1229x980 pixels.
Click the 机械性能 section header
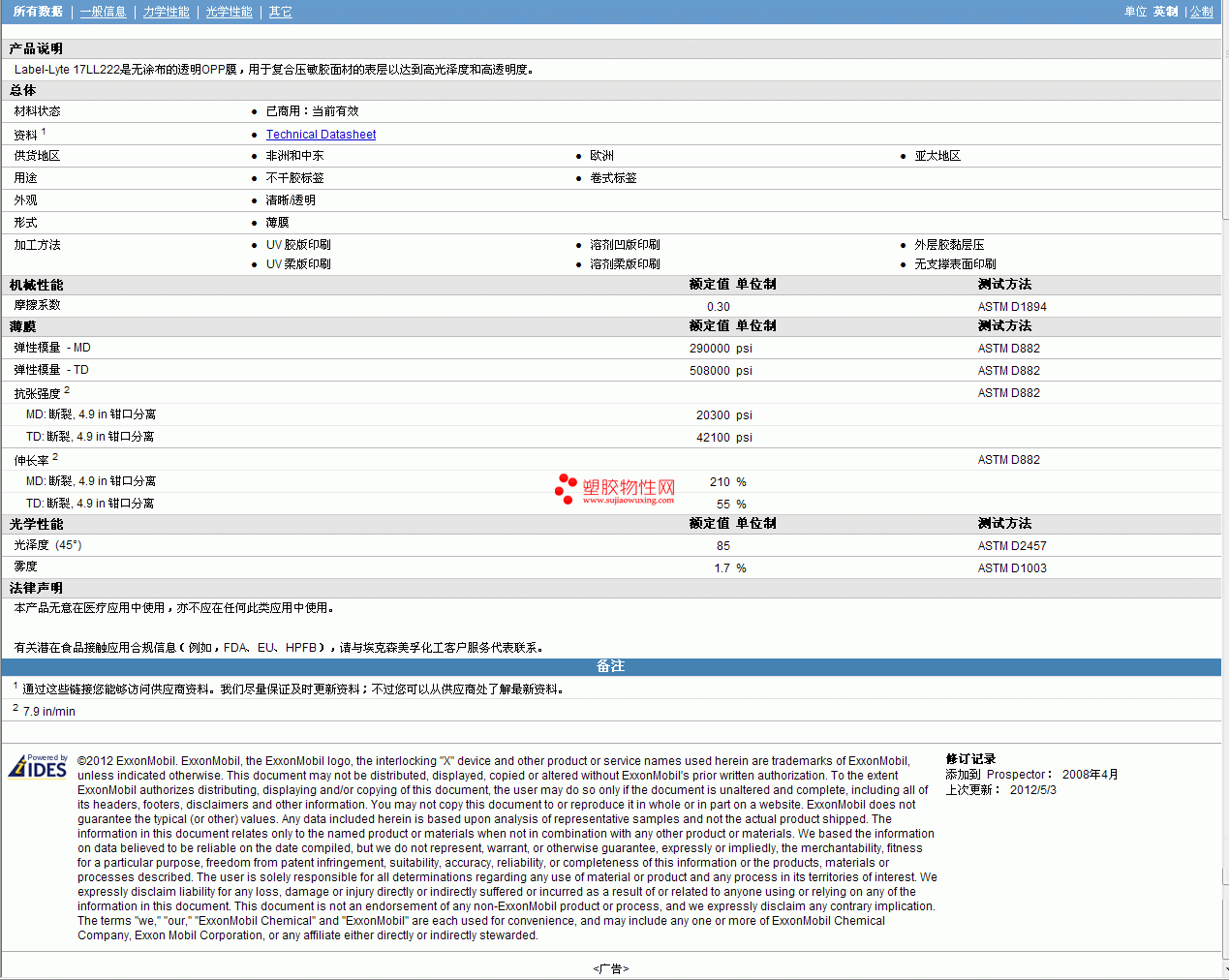[36, 286]
